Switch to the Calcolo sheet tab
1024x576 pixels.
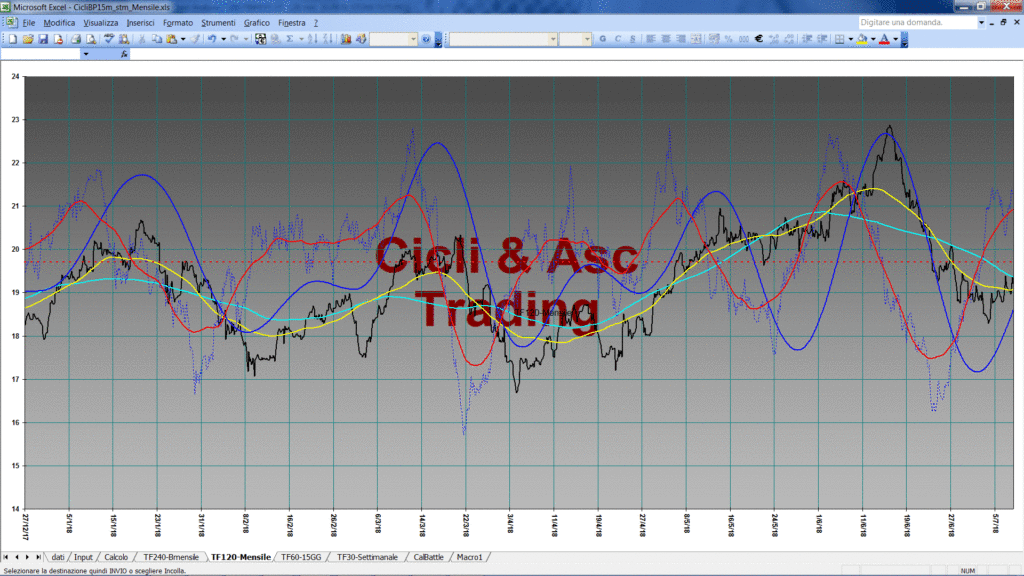pos(116,557)
